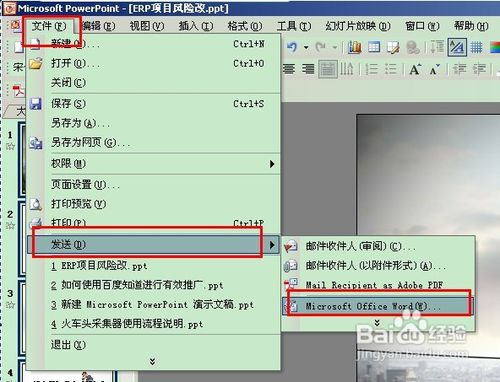500x382 pixels.
Task: Click the Increase Font Size icon
Action: coord(415,69)
